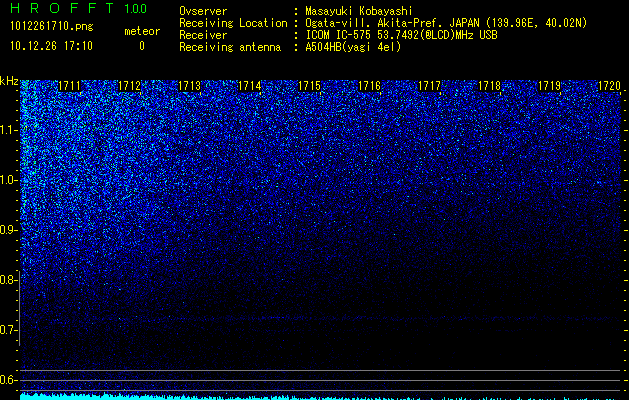Click the 1715 time marker

(x=310, y=86)
